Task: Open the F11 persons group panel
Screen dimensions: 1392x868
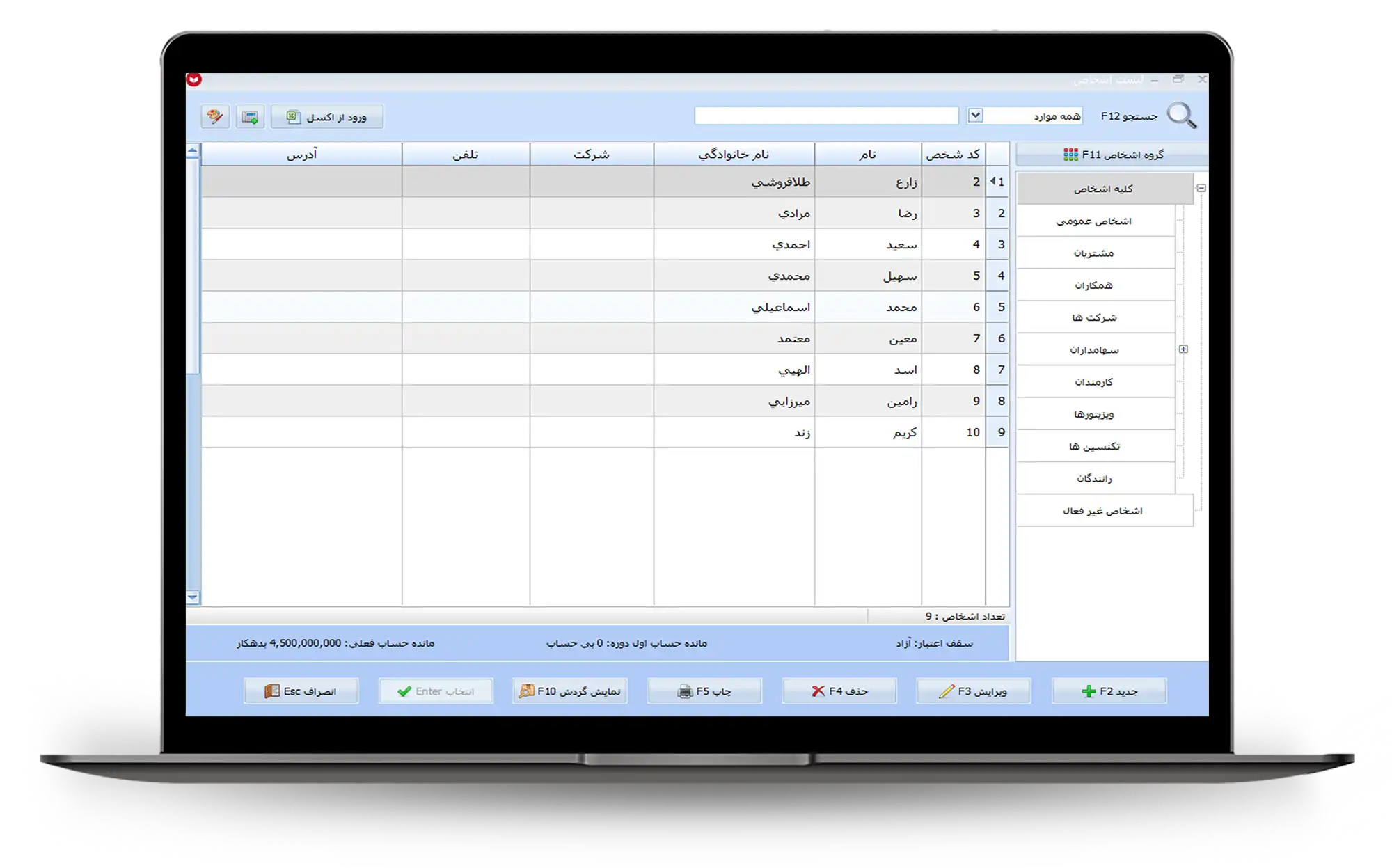Action: (1112, 155)
